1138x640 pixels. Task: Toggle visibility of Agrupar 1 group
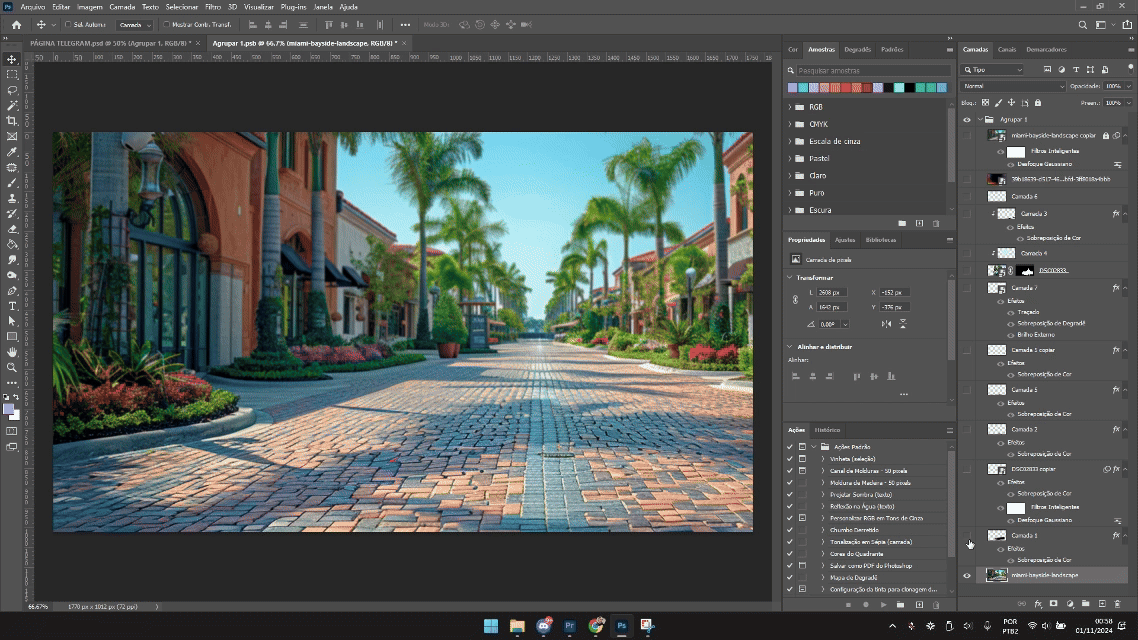(x=967, y=120)
